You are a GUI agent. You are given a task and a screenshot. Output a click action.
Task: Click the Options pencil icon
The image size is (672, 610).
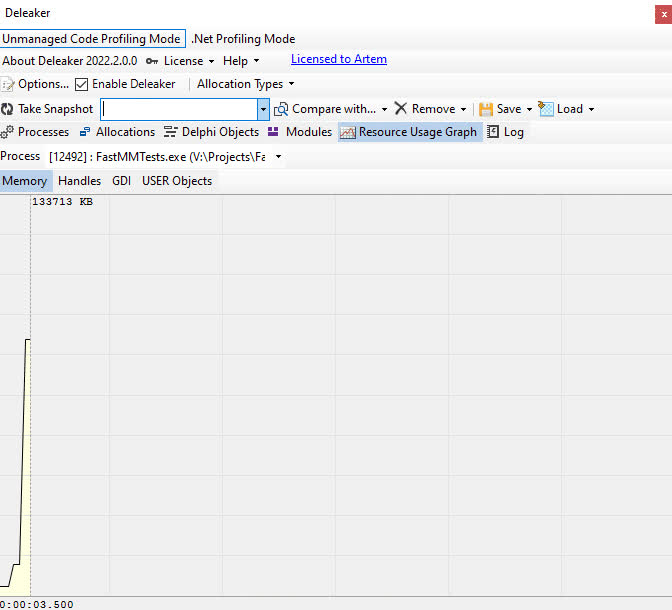click(7, 84)
